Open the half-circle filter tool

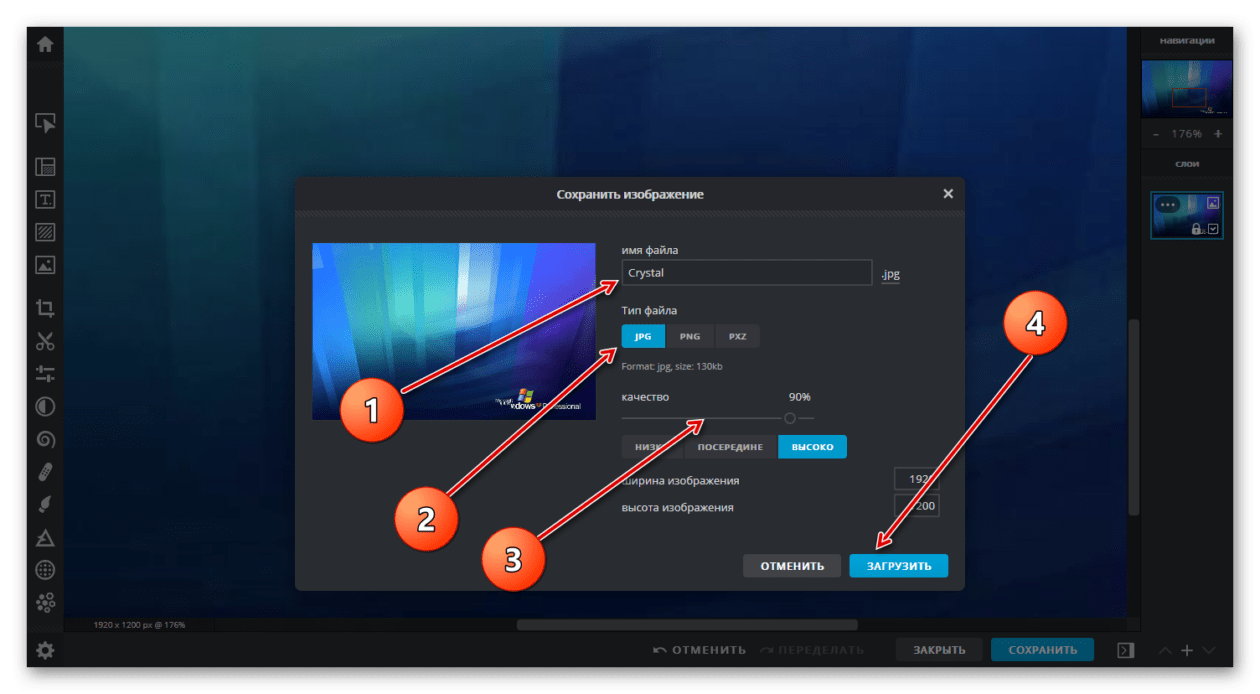[45, 406]
